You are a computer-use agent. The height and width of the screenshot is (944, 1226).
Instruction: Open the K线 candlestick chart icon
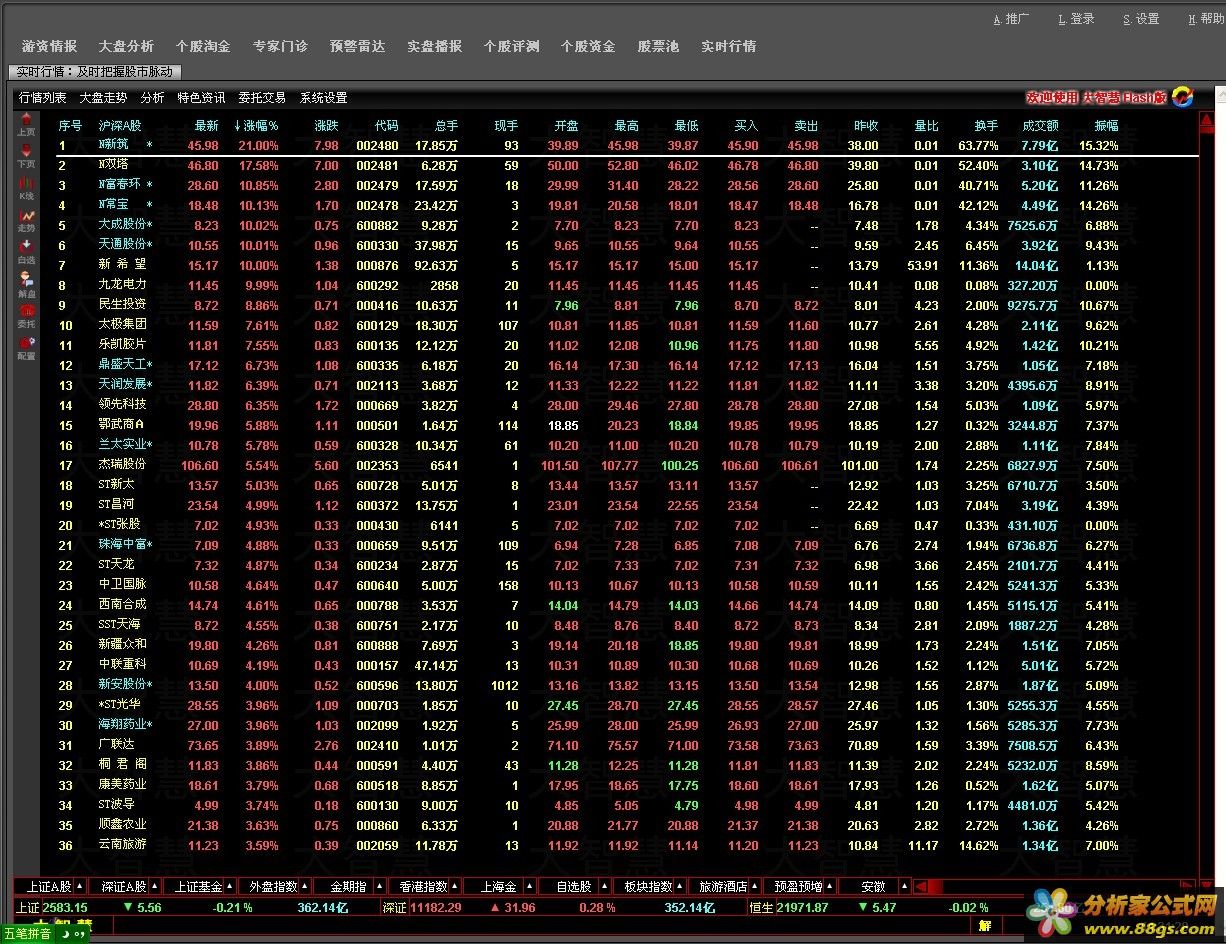(x=26, y=188)
